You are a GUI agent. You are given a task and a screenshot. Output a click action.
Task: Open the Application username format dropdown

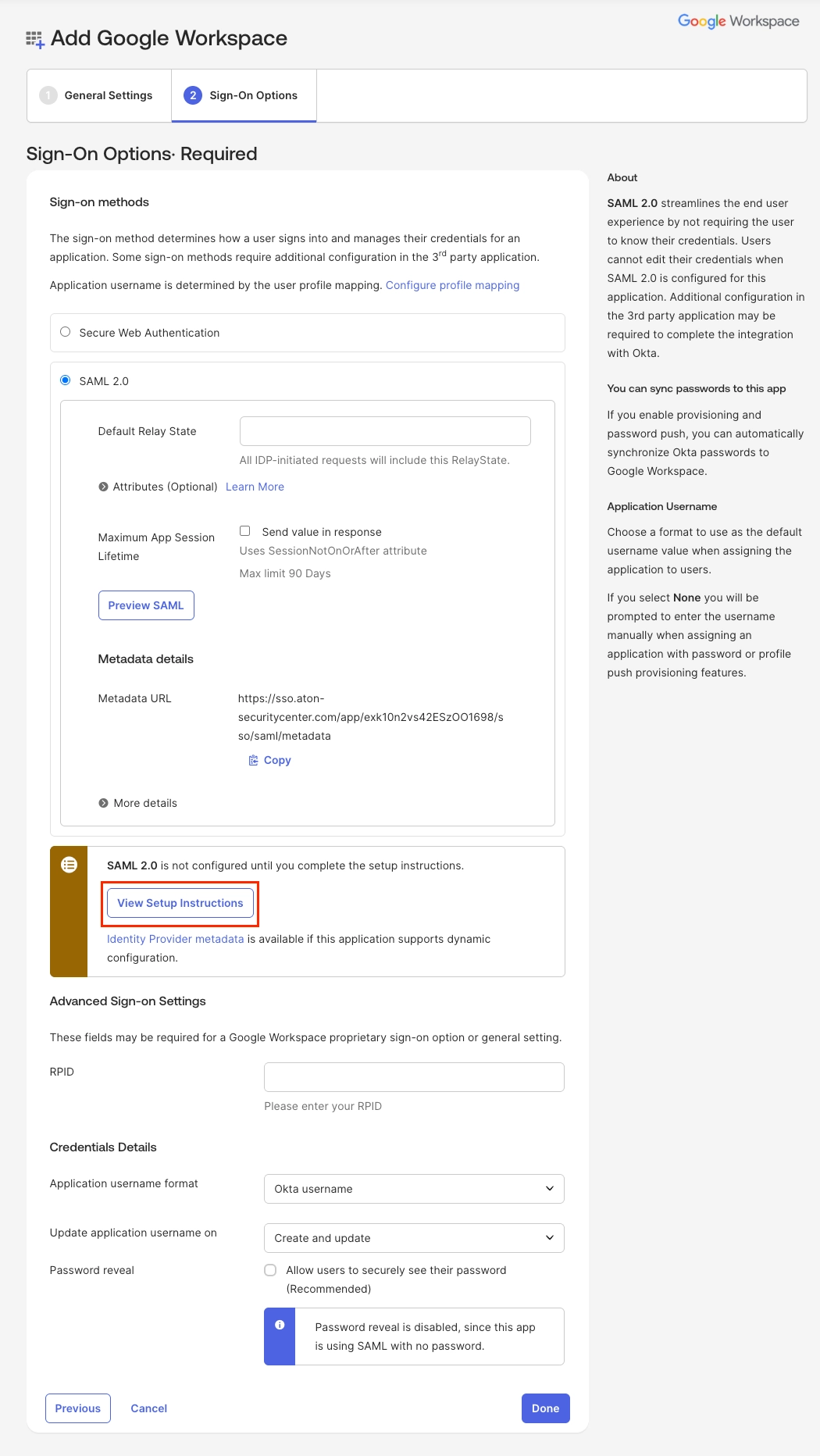(x=414, y=1189)
